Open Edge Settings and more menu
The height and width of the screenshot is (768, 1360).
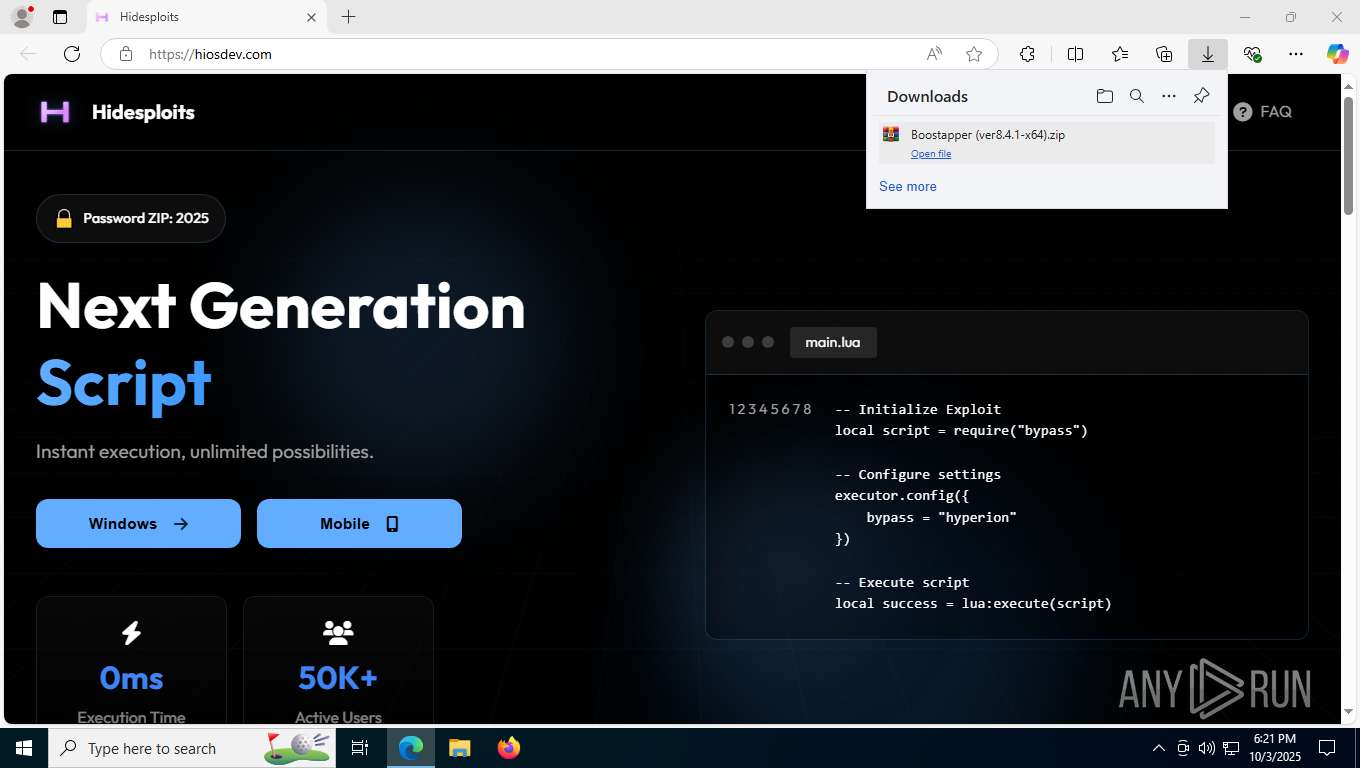pos(1296,54)
